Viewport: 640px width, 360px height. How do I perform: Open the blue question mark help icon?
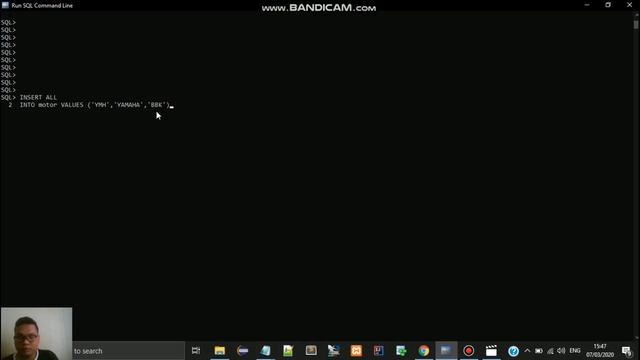513,351
